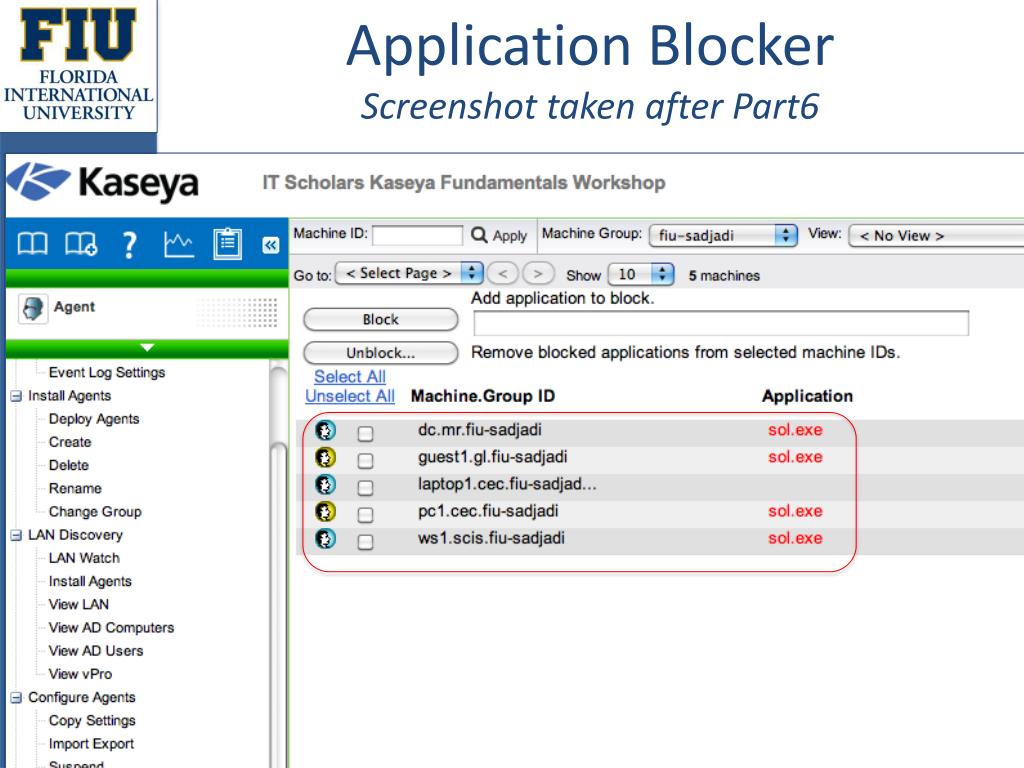
Task: Open Install Agents under LAN Discovery
Action: (90, 581)
